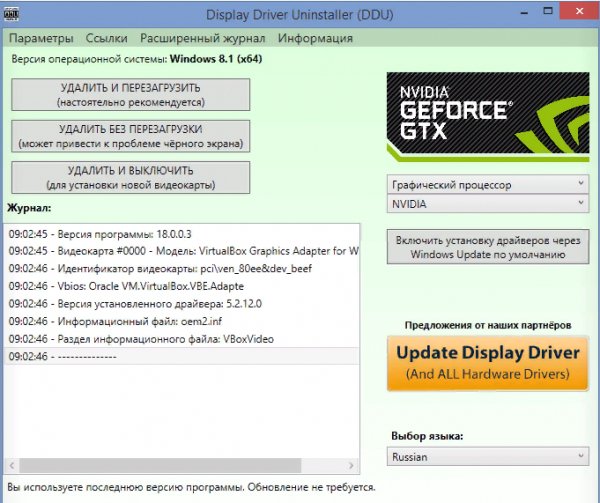This screenshot has width=600, height=503.
Task: Click the update status text at bottom
Action: (191, 487)
